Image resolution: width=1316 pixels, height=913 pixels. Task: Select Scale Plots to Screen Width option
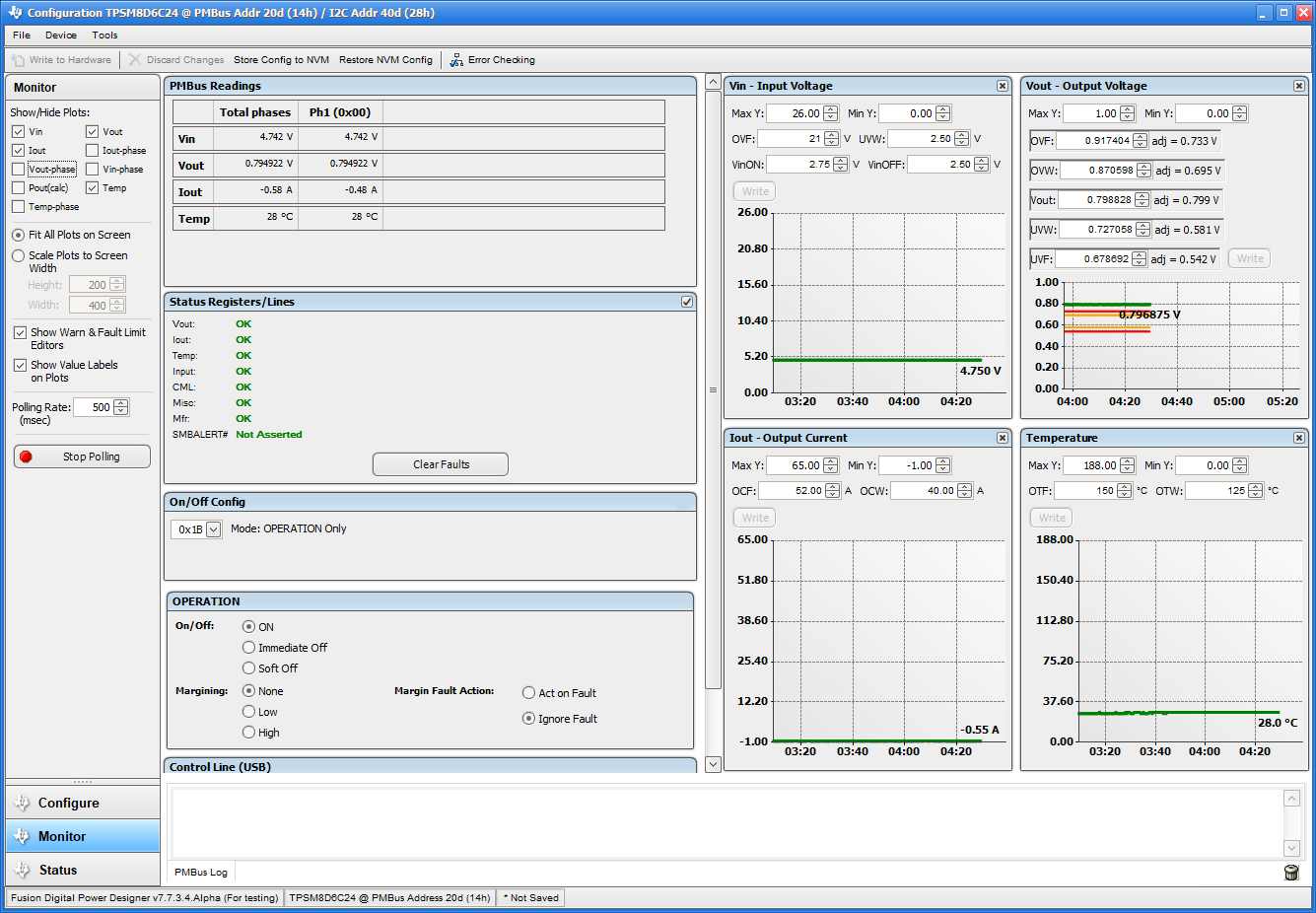(19, 255)
